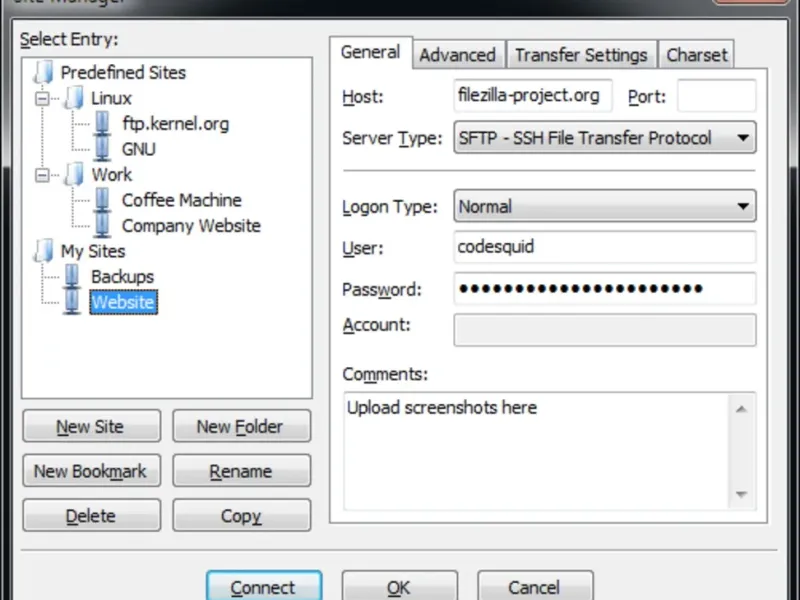Viewport: 800px width, 600px height.
Task: Click the server icon beside GNU
Action: point(102,149)
